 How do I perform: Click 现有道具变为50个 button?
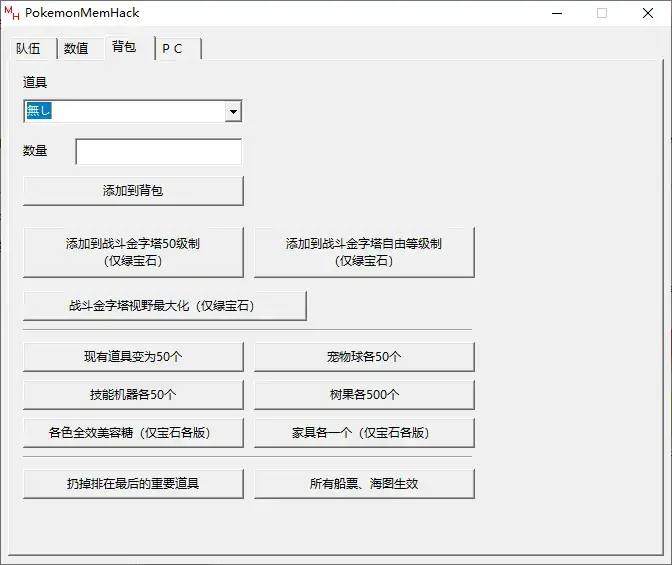pyautogui.click(x=133, y=357)
